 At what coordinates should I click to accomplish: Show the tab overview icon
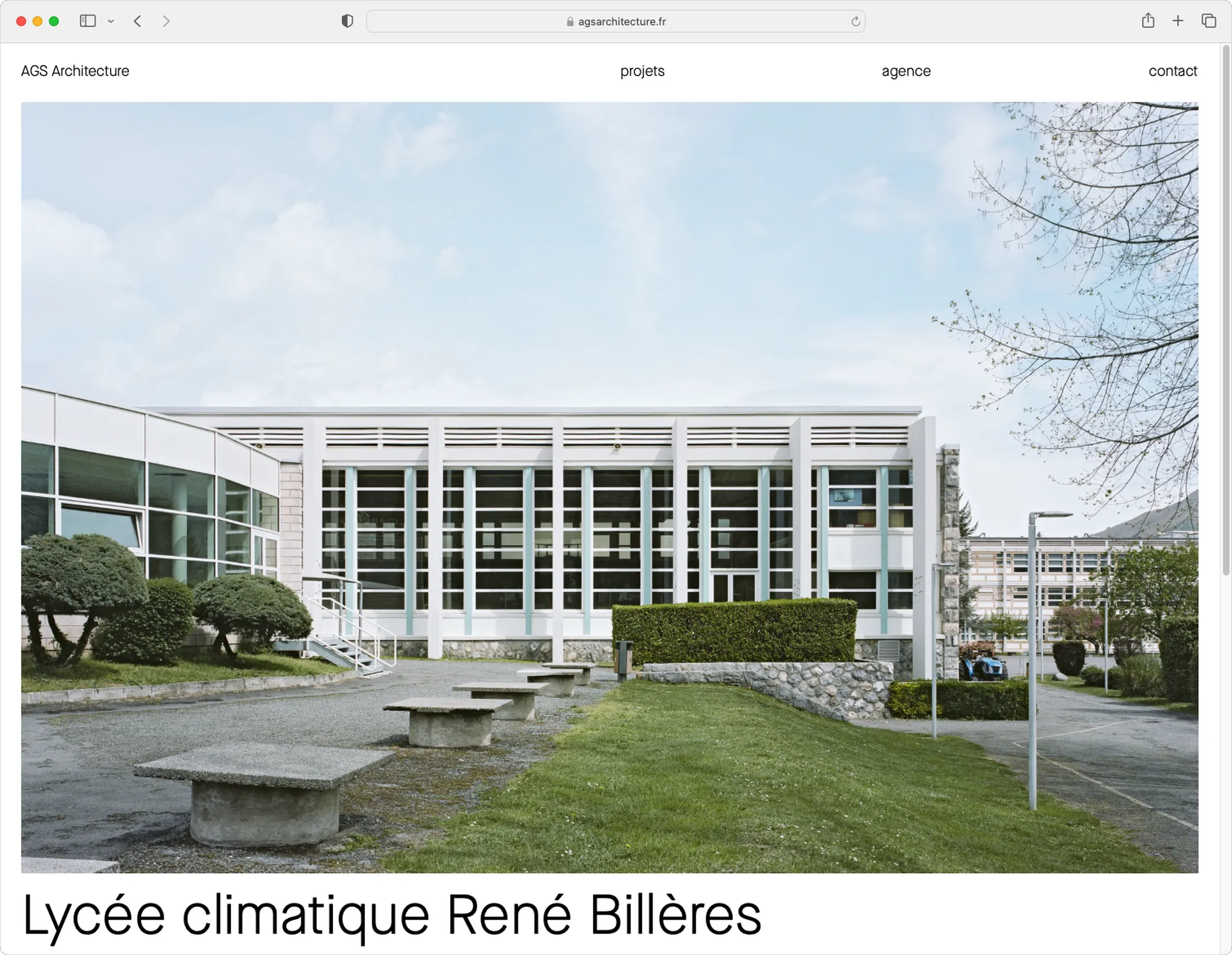click(x=1209, y=21)
